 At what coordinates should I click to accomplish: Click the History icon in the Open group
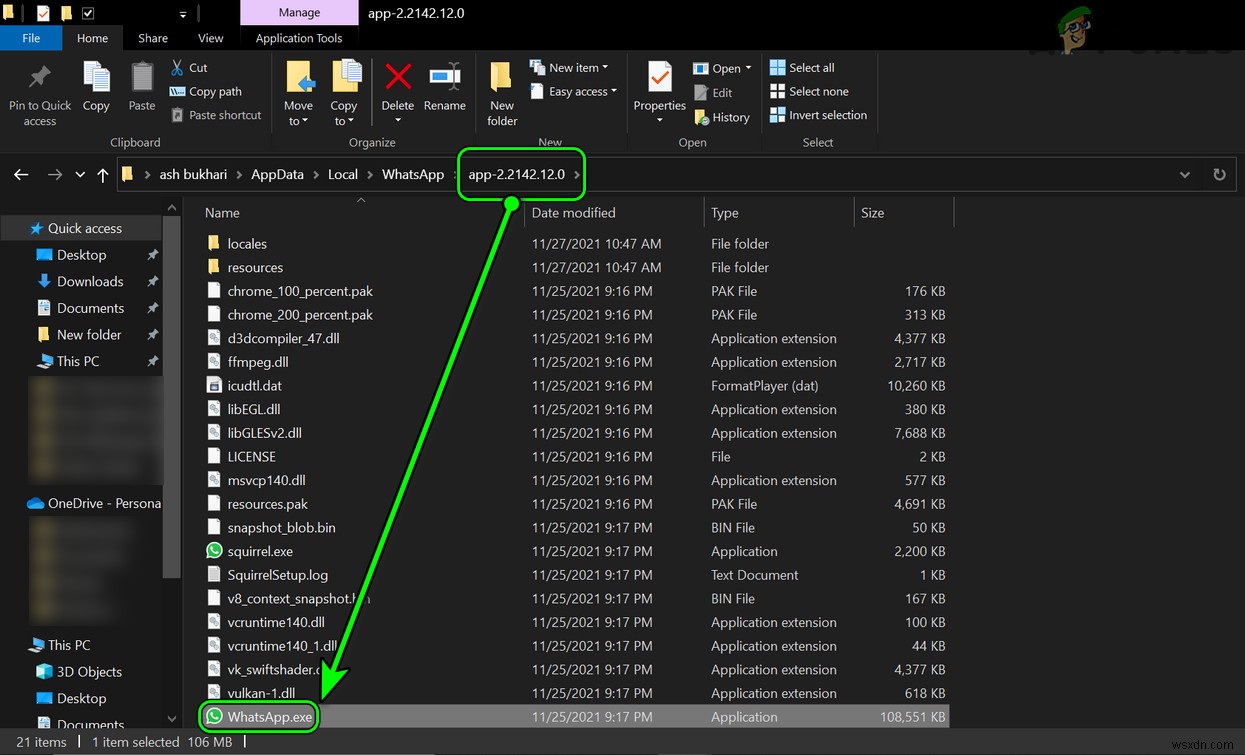[722, 116]
